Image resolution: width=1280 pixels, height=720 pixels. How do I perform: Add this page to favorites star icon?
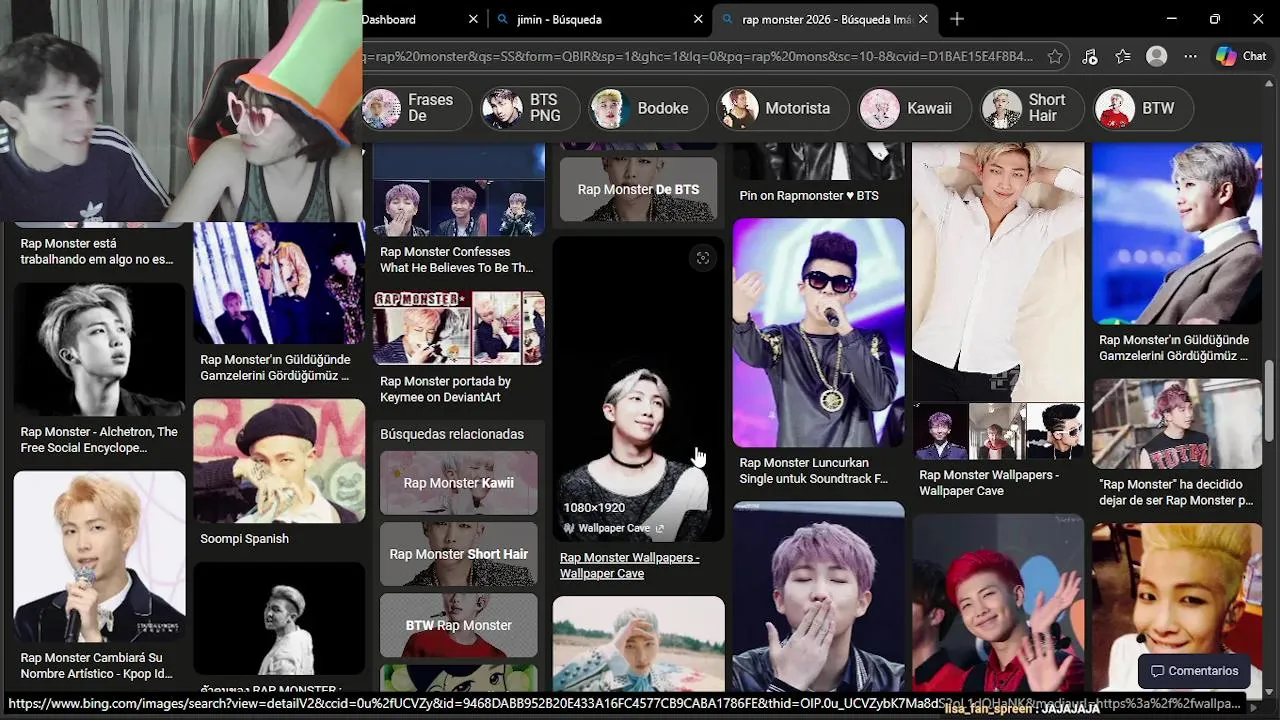pyautogui.click(x=1055, y=57)
